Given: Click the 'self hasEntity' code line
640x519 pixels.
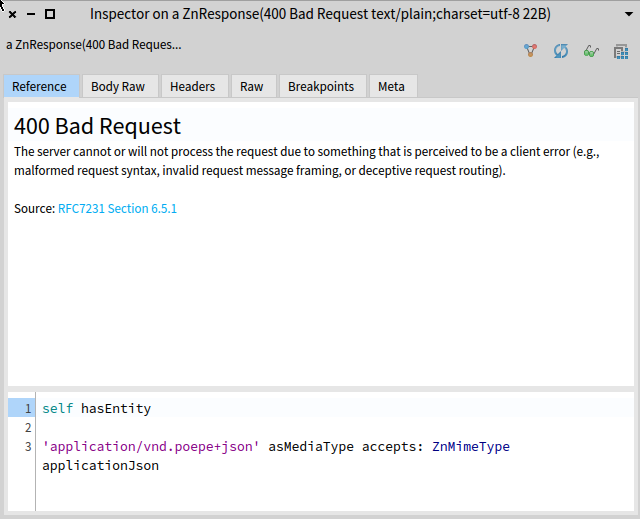Looking at the screenshot, I should click(x=97, y=408).
